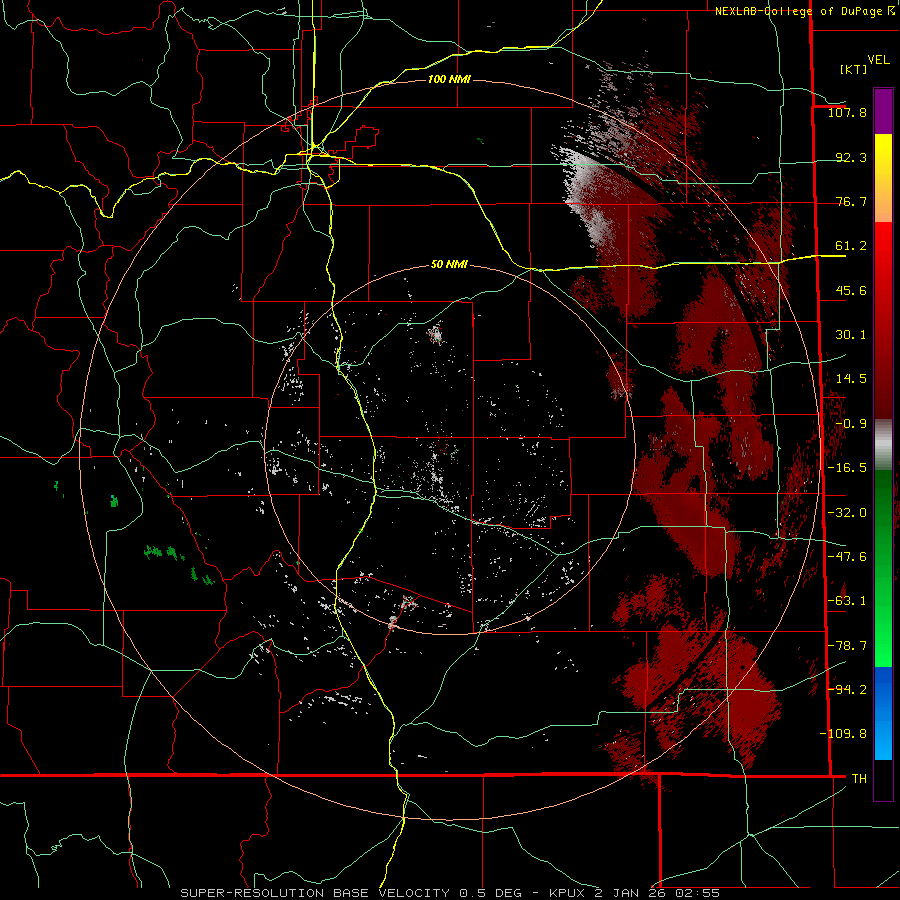
Task: Select the 76.7 scale value
Action: pyautogui.click(x=851, y=201)
